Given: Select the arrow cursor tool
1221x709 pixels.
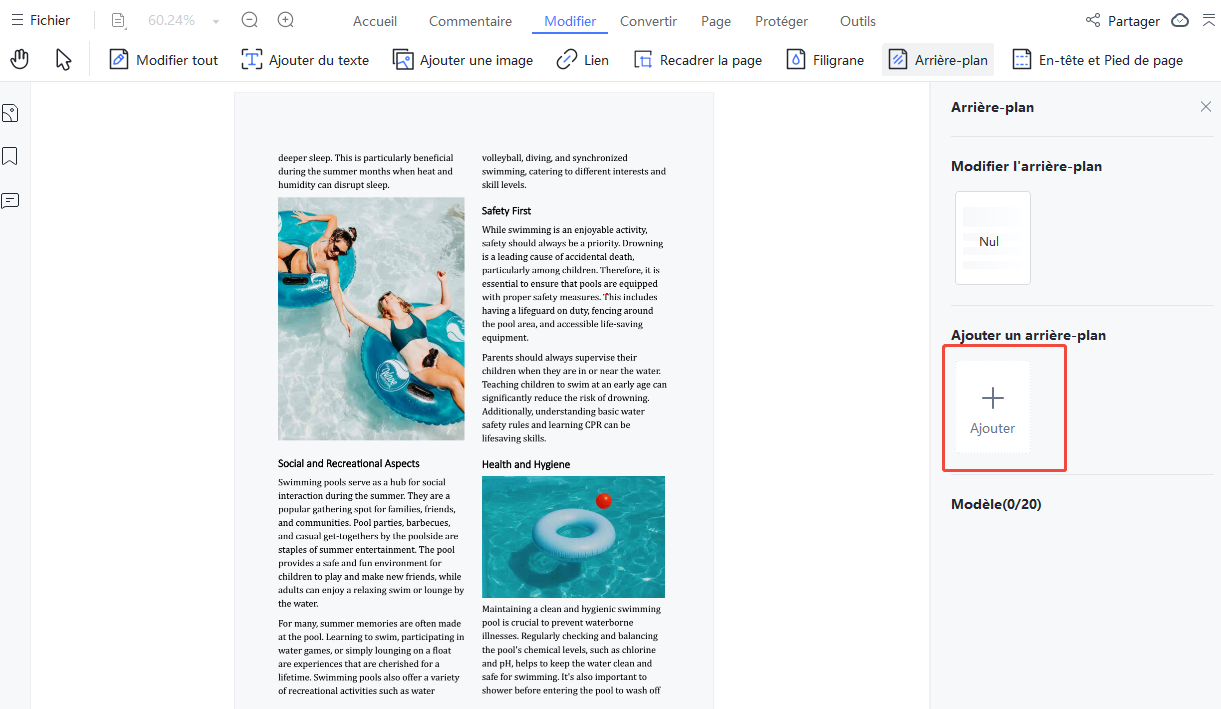Looking at the screenshot, I should pos(63,60).
